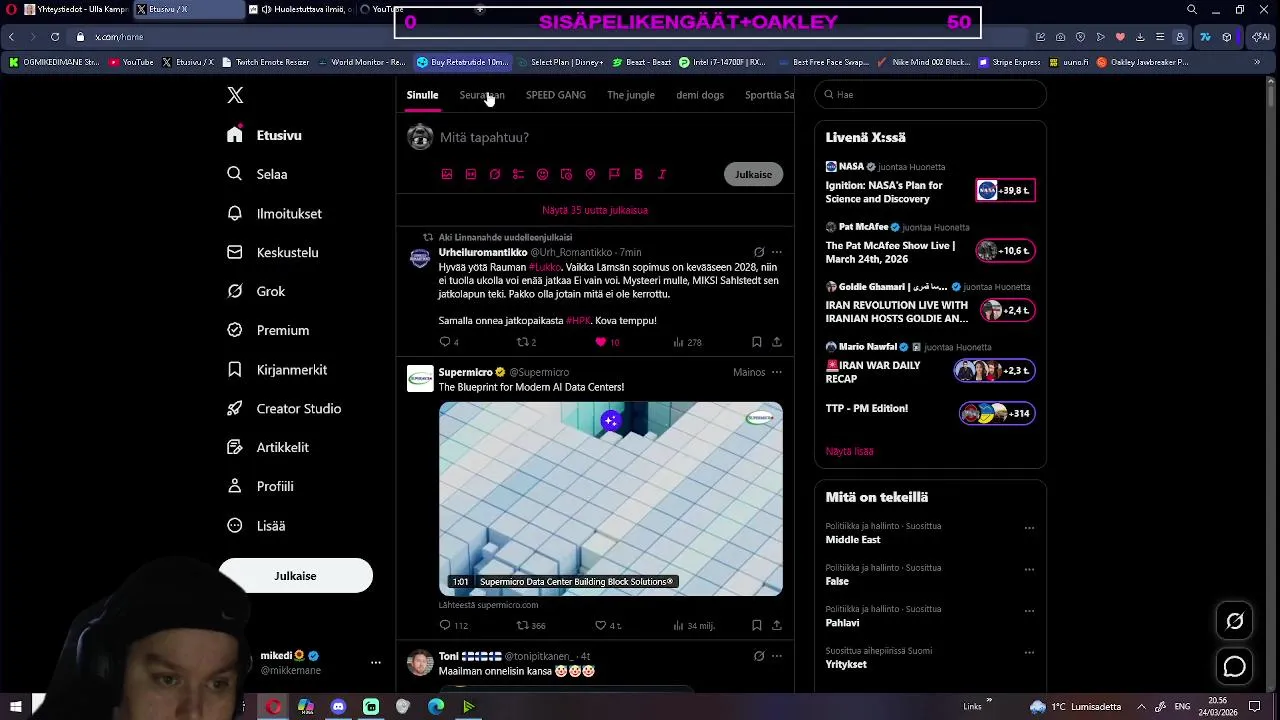This screenshot has width=1280, height=720.
Task: Tag location with the pin icon
Action: 590,174
